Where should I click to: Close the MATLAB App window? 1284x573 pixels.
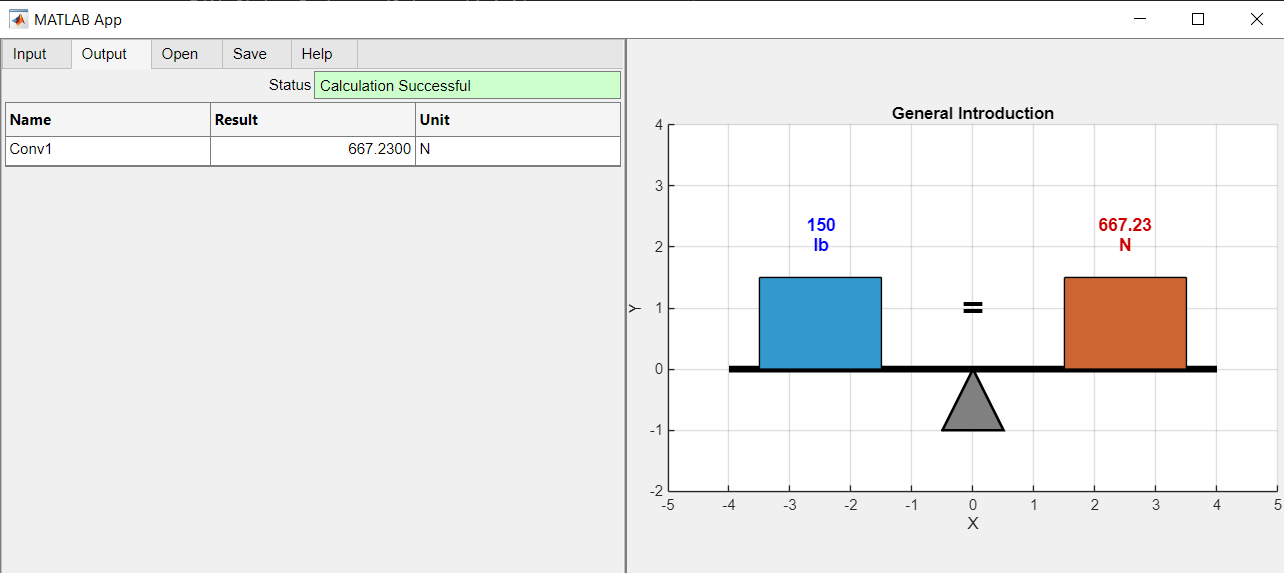[1256, 18]
